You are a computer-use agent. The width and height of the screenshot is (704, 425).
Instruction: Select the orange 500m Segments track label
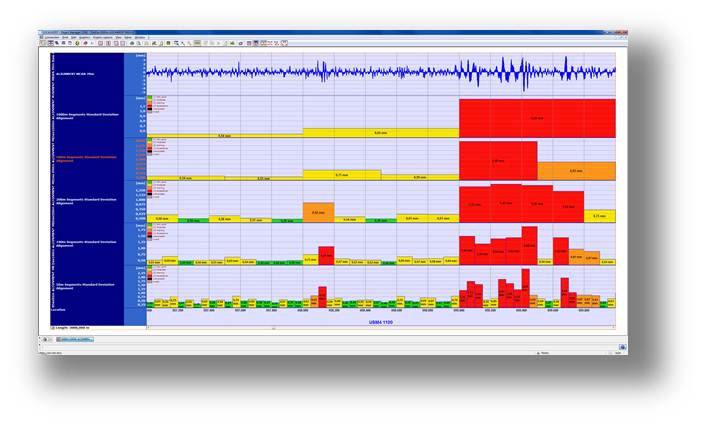click(85, 158)
